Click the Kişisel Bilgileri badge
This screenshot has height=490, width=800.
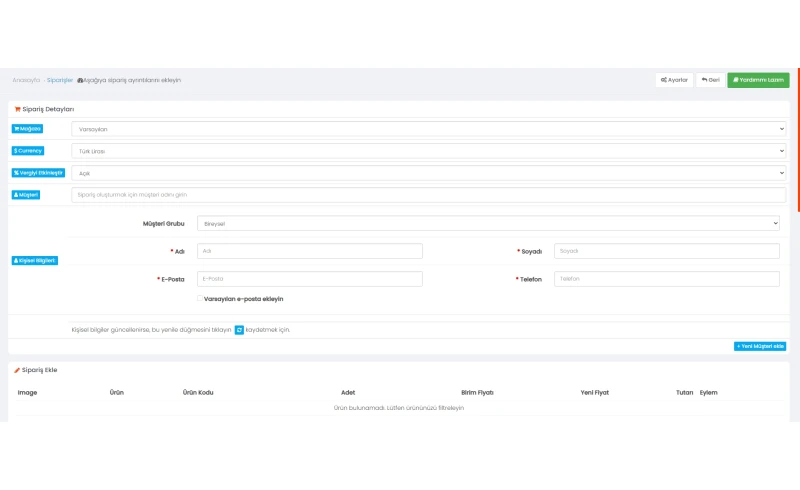tap(36, 260)
